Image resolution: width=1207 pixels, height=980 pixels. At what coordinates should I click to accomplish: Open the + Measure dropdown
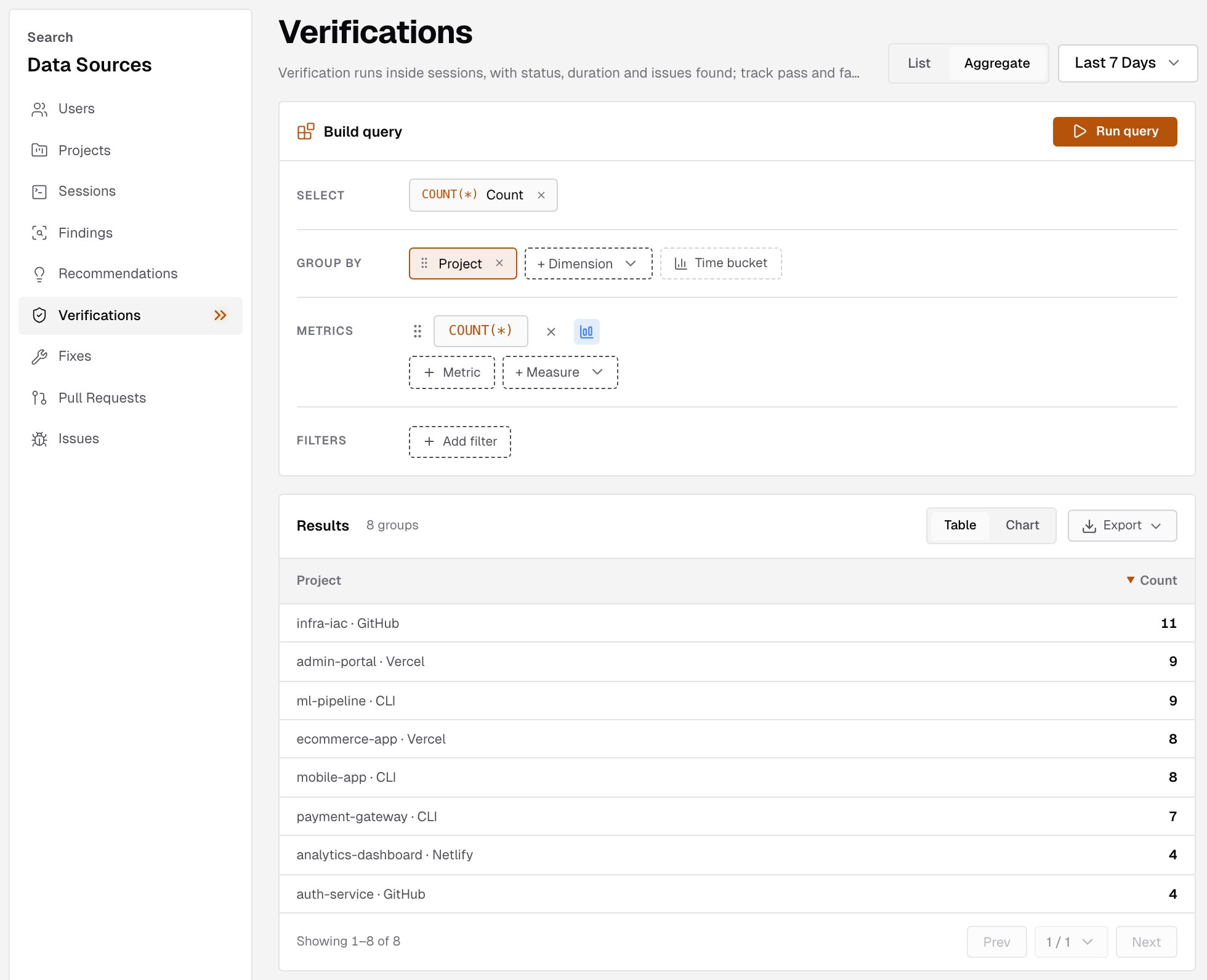(x=560, y=372)
